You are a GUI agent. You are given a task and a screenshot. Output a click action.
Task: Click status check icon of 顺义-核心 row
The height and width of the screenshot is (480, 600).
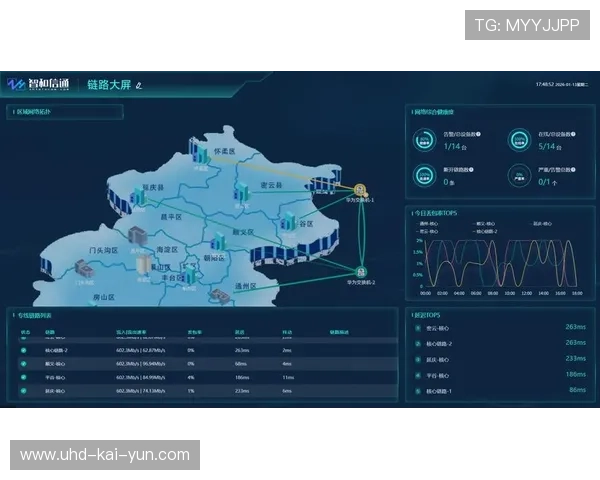coord(24,364)
